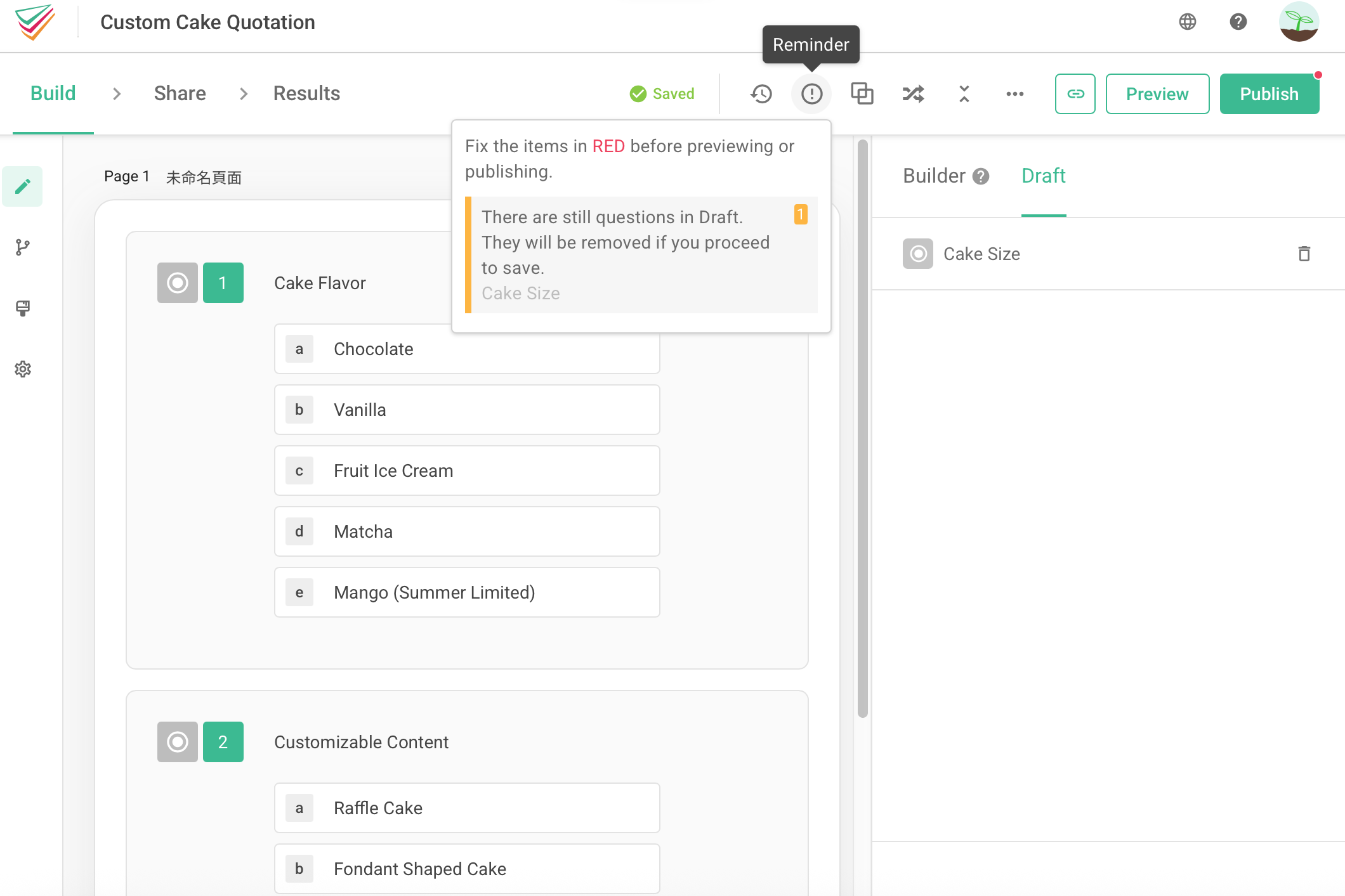Click the copy survey link icon button
The image size is (1345, 896).
[x=1075, y=94]
